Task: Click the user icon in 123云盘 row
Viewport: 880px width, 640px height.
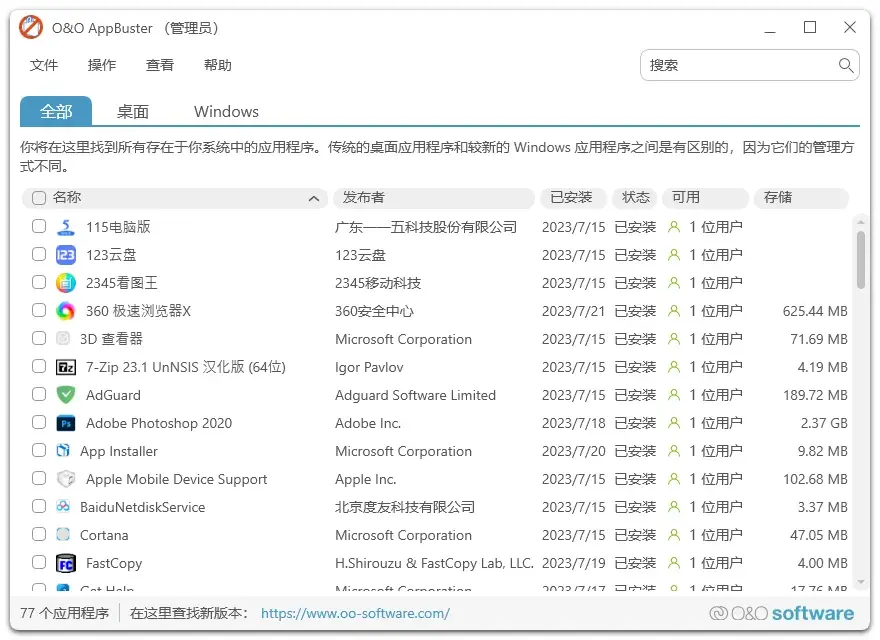Action: 673,255
